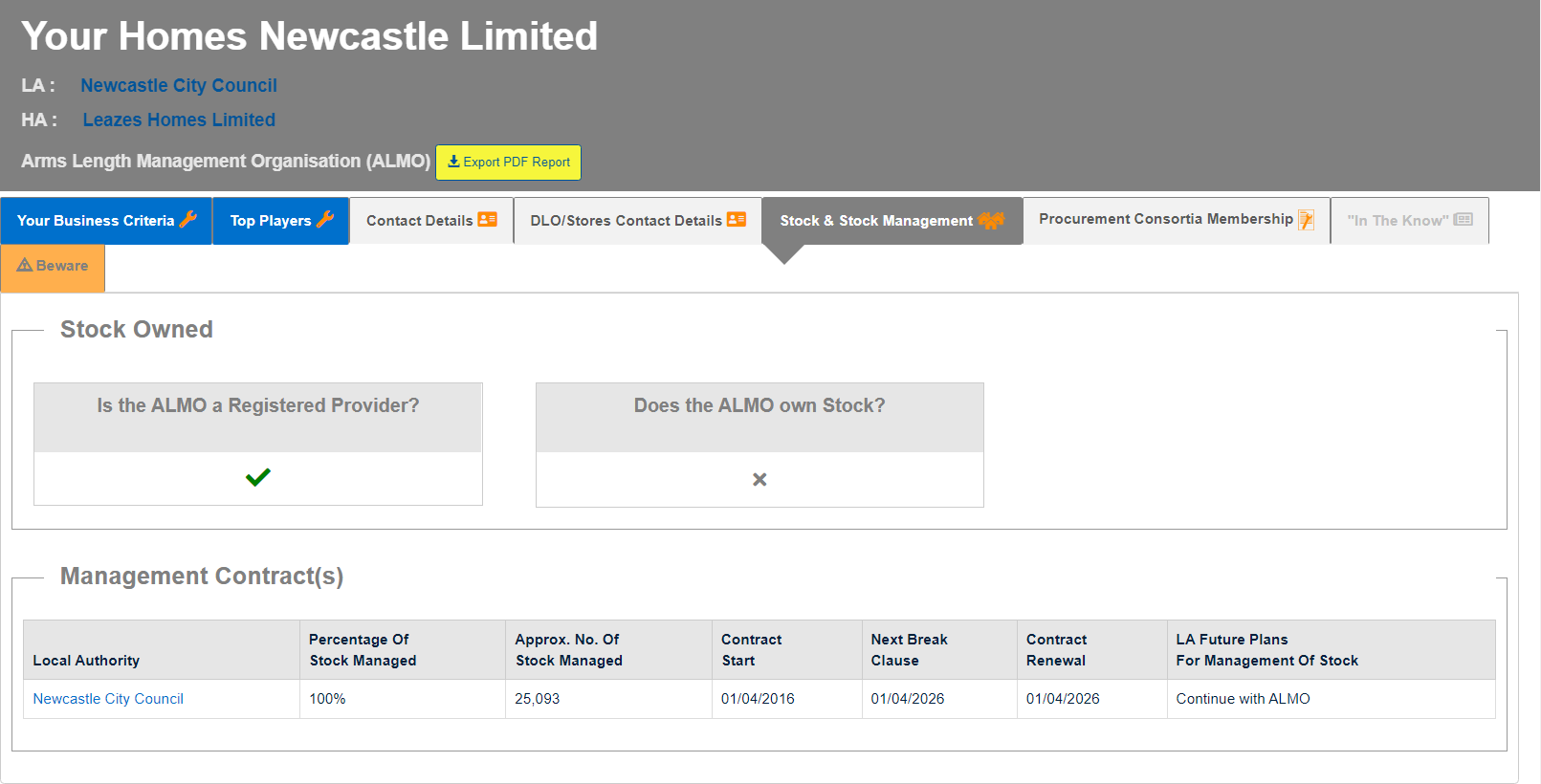This screenshot has height=784, width=1541.
Task: Click the cross under Does the ALMO own Stock
Action: click(x=759, y=479)
